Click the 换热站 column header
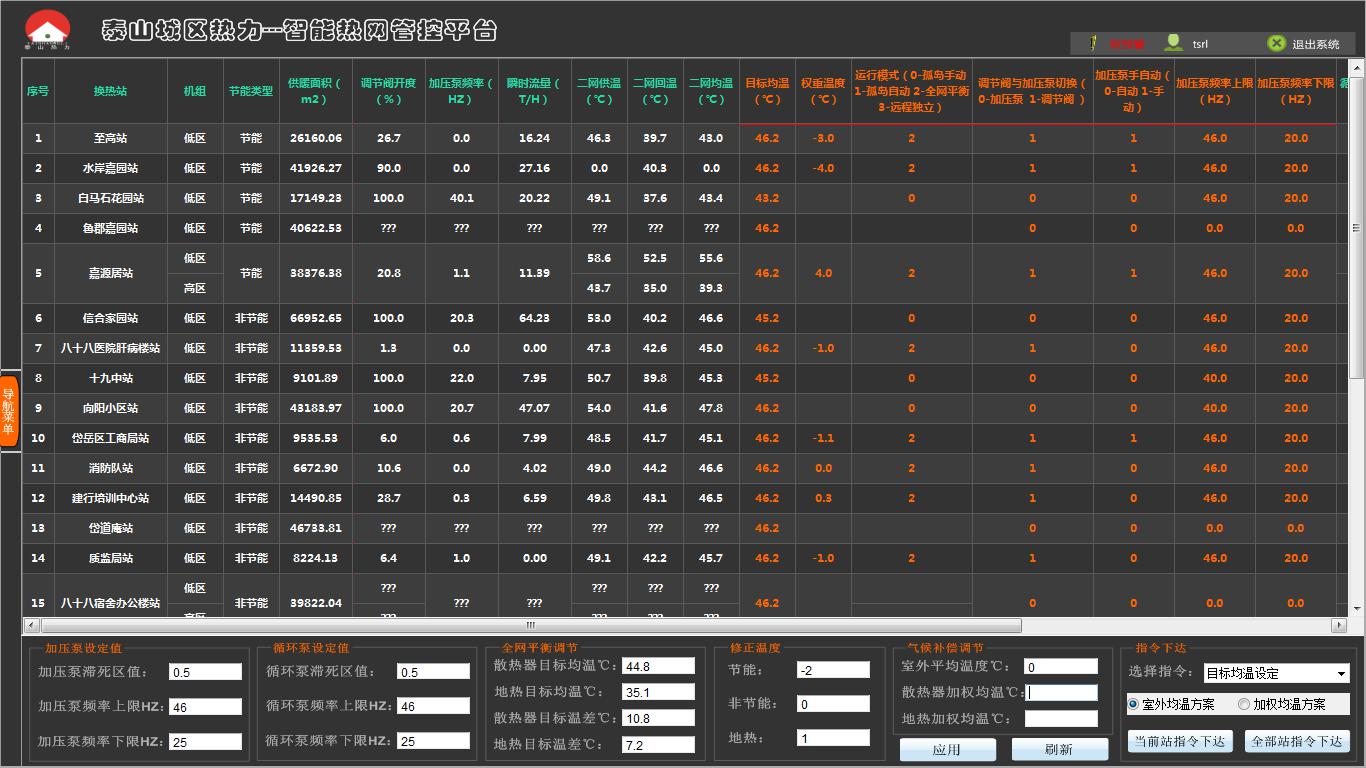The image size is (1366, 768). coord(110,91)
